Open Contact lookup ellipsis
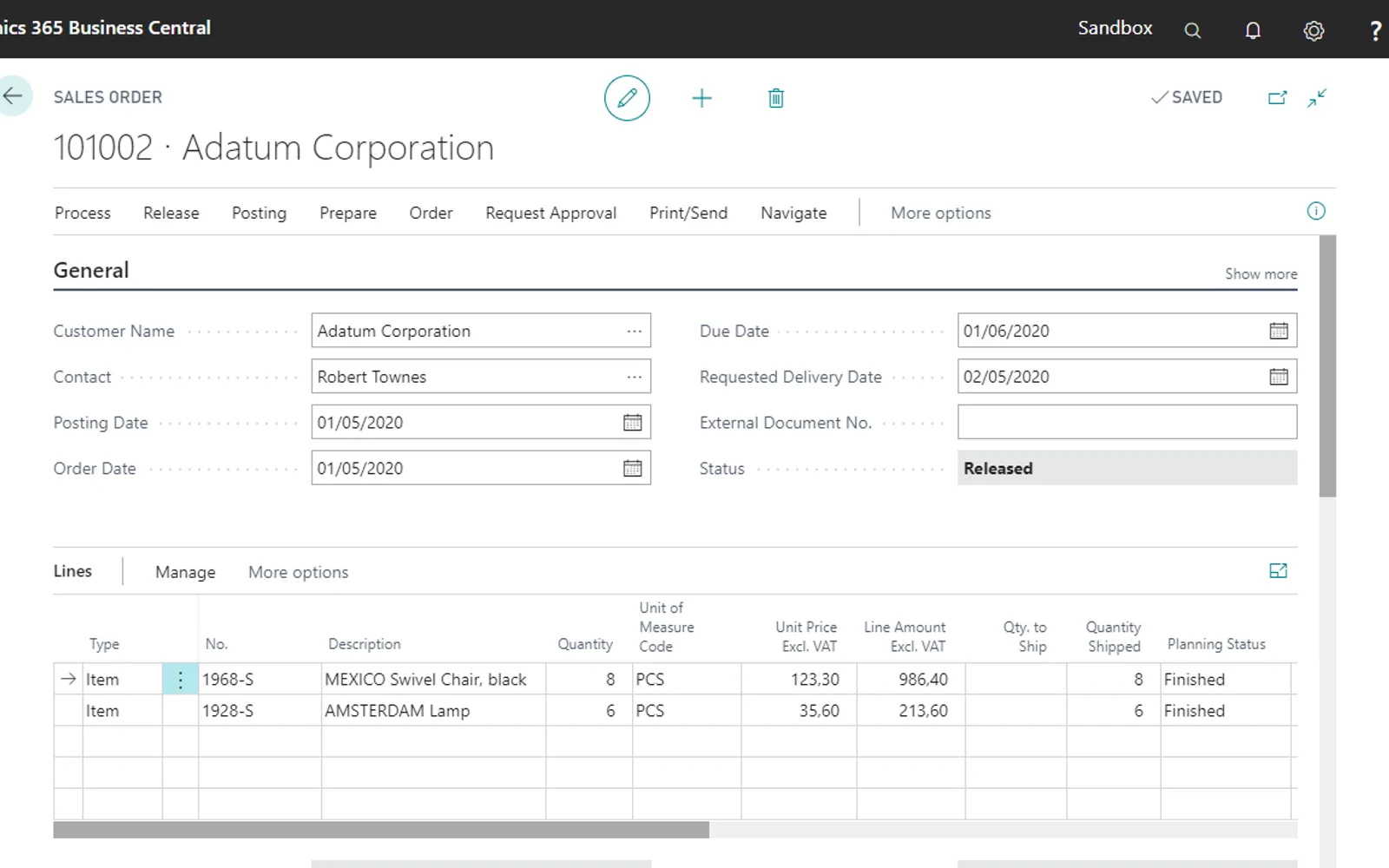 [635, 377]
